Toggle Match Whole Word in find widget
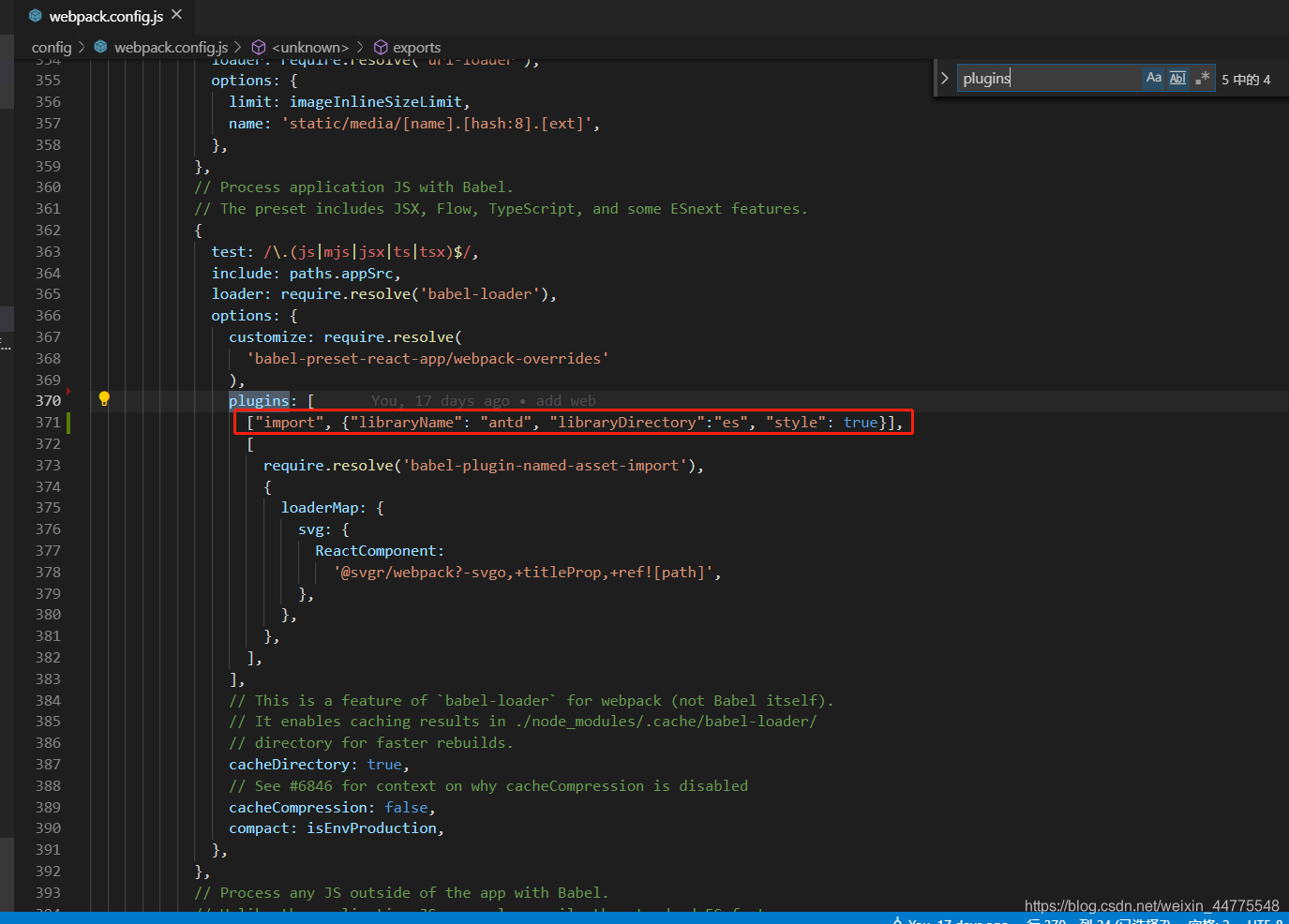This screenshot has height=924, width=1289. [1177, 78]
